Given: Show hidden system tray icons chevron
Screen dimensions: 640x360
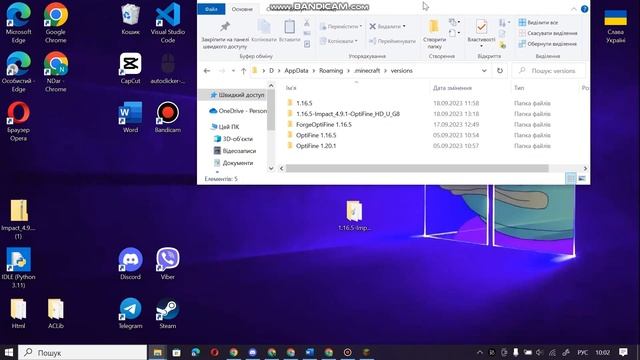Looking at the screenshot, I should (480, 352).
